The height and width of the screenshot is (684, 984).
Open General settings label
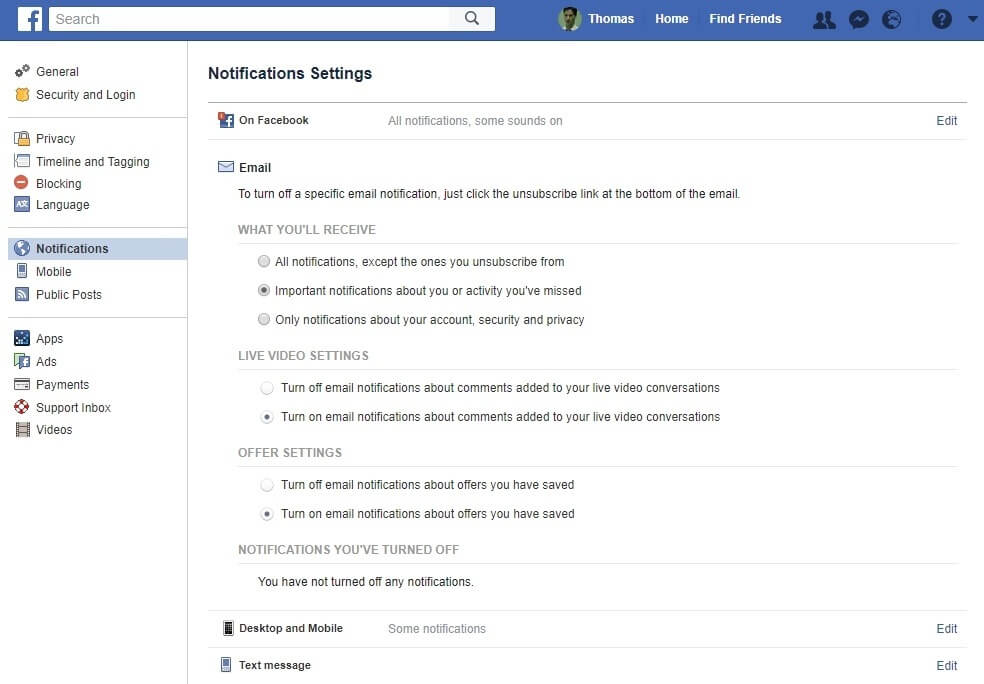[x=57, y=72]
